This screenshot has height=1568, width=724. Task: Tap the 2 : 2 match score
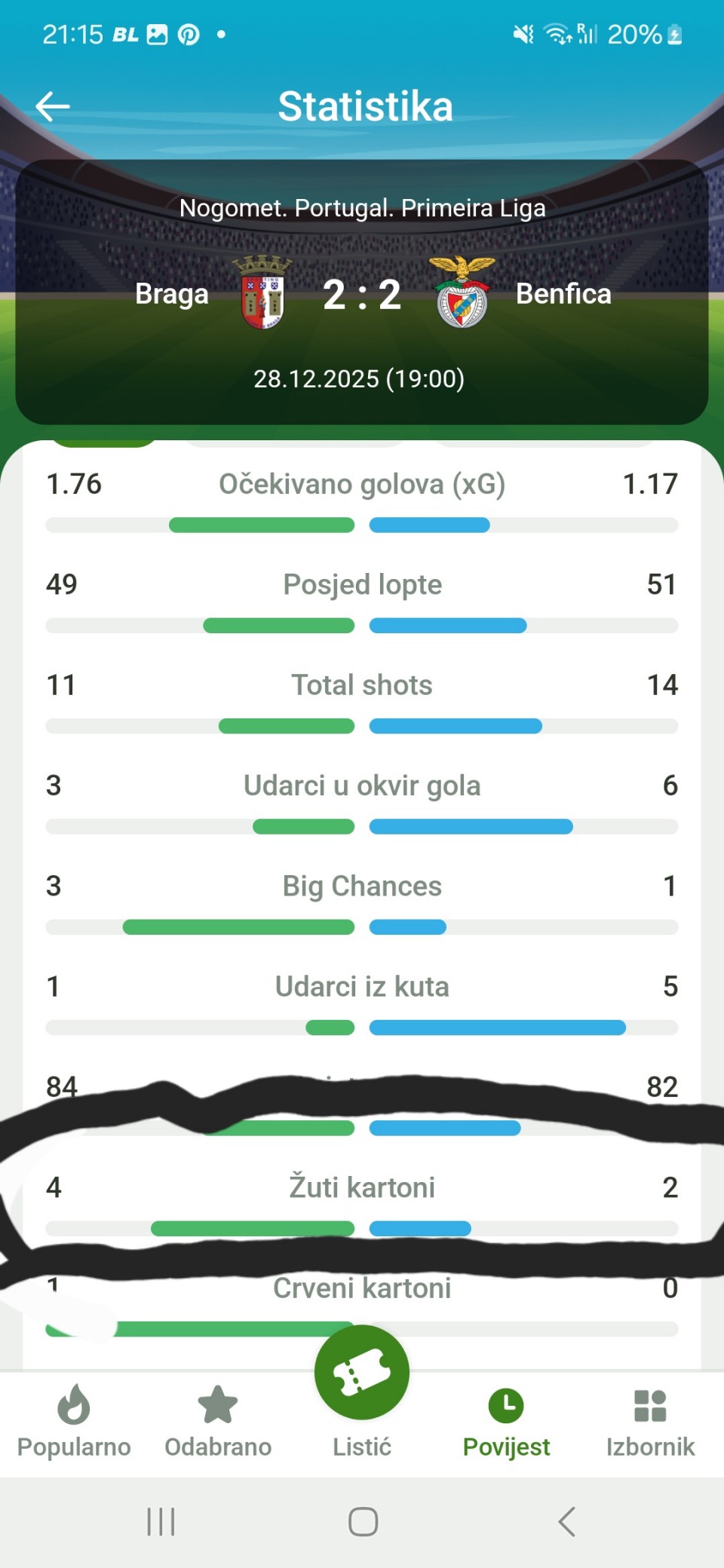pyautogui.click(x=362, y=294)
